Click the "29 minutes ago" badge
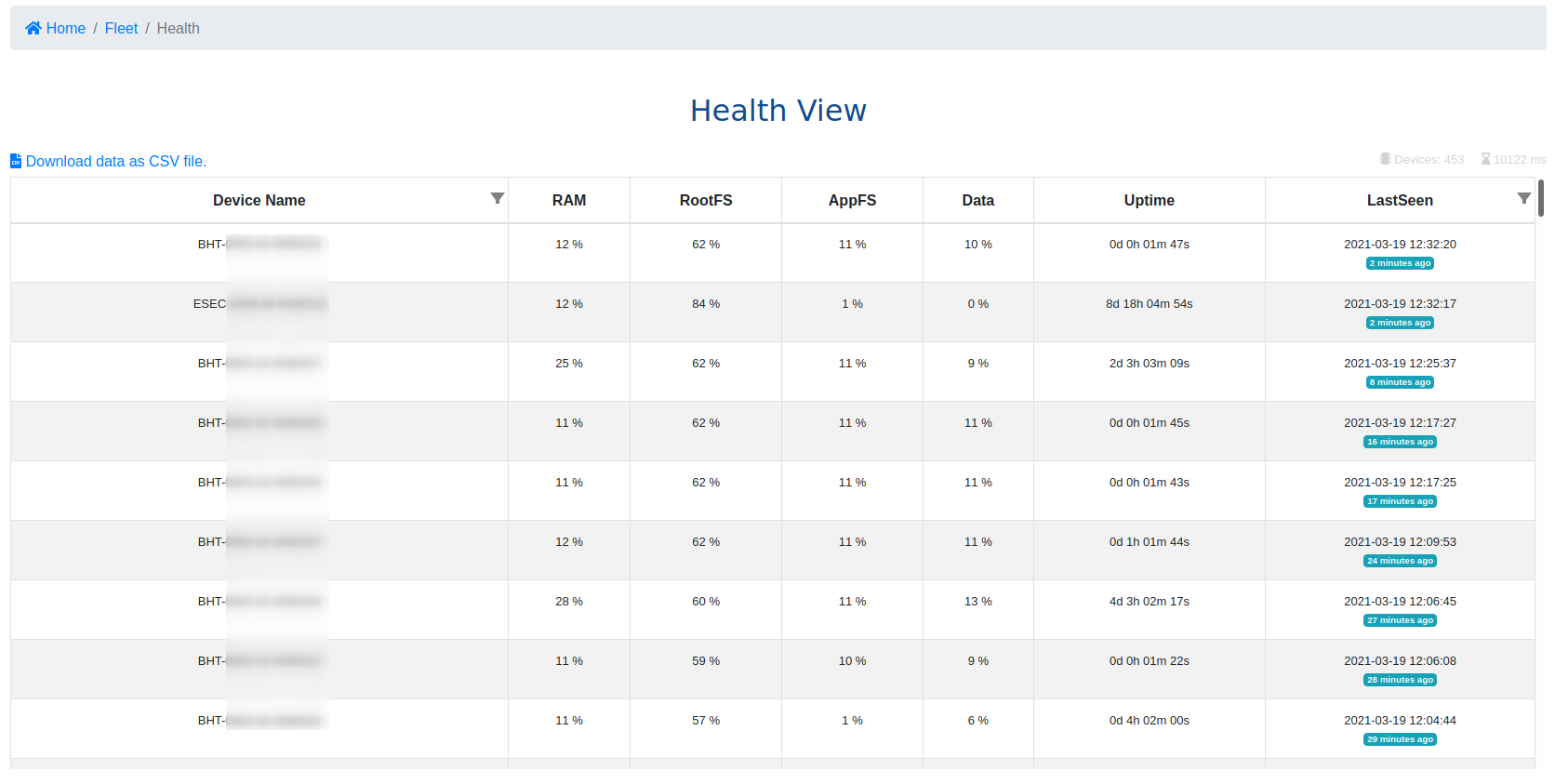1555x784 pixels. (1400, 739)
